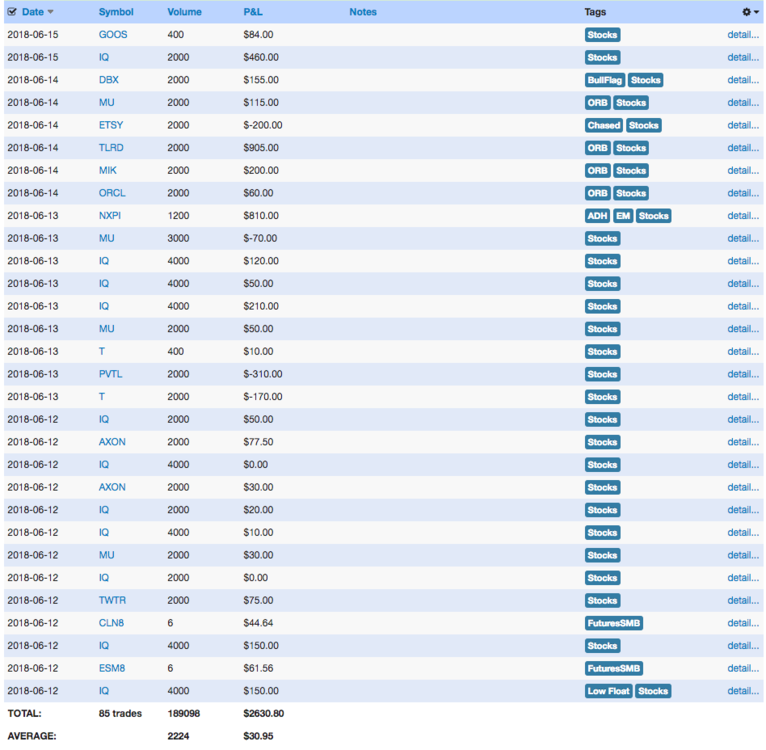Open detail for MIK trade

point(743,171)
